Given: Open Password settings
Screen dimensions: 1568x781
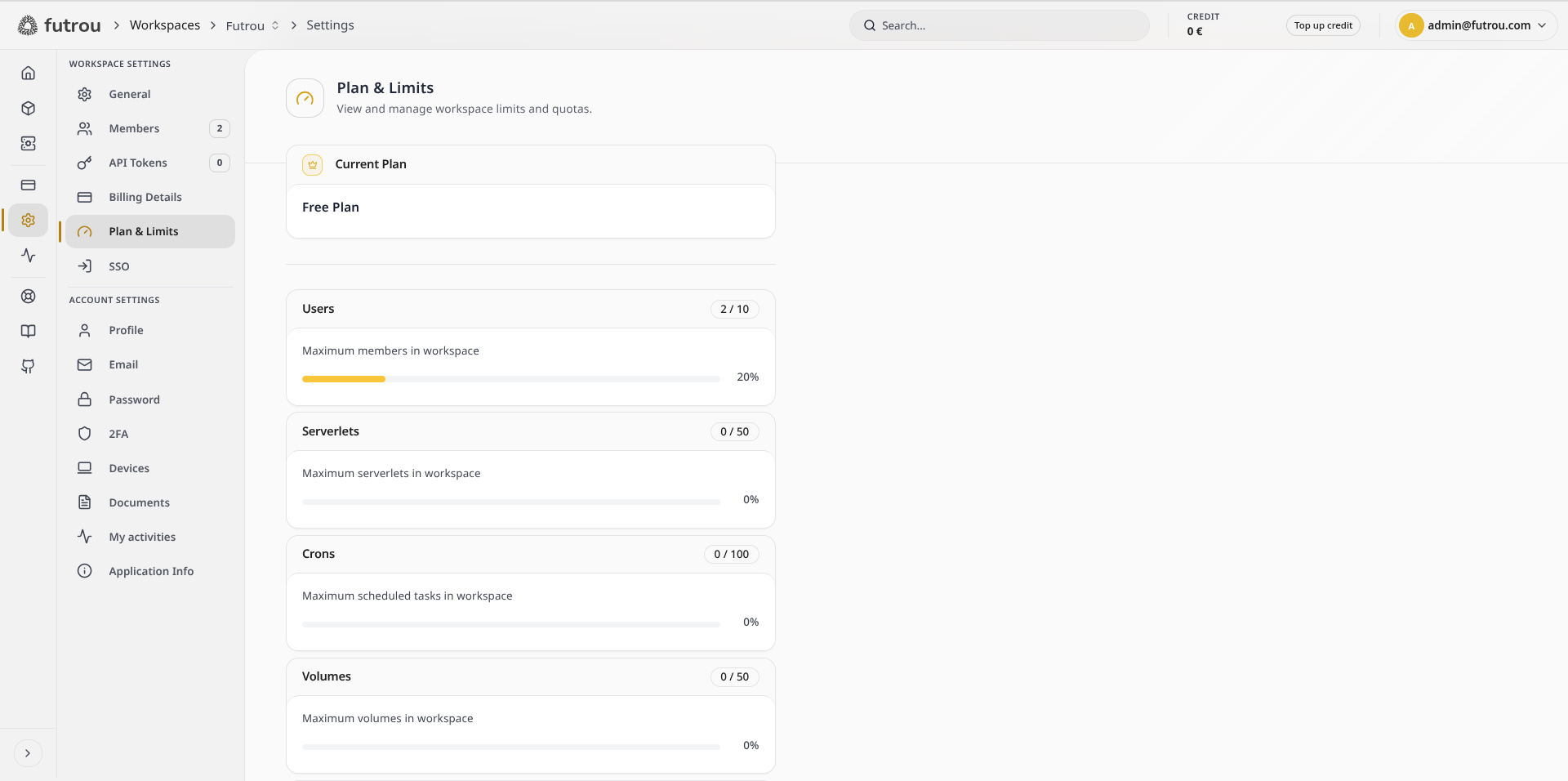Looking at the screenshot, I should point(150,399).
